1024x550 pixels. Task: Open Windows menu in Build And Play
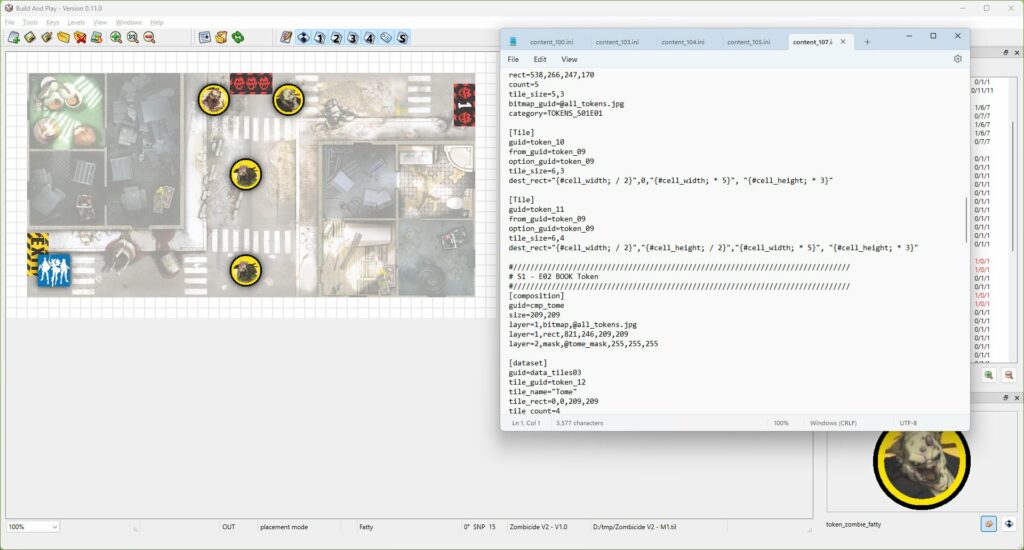129,22
